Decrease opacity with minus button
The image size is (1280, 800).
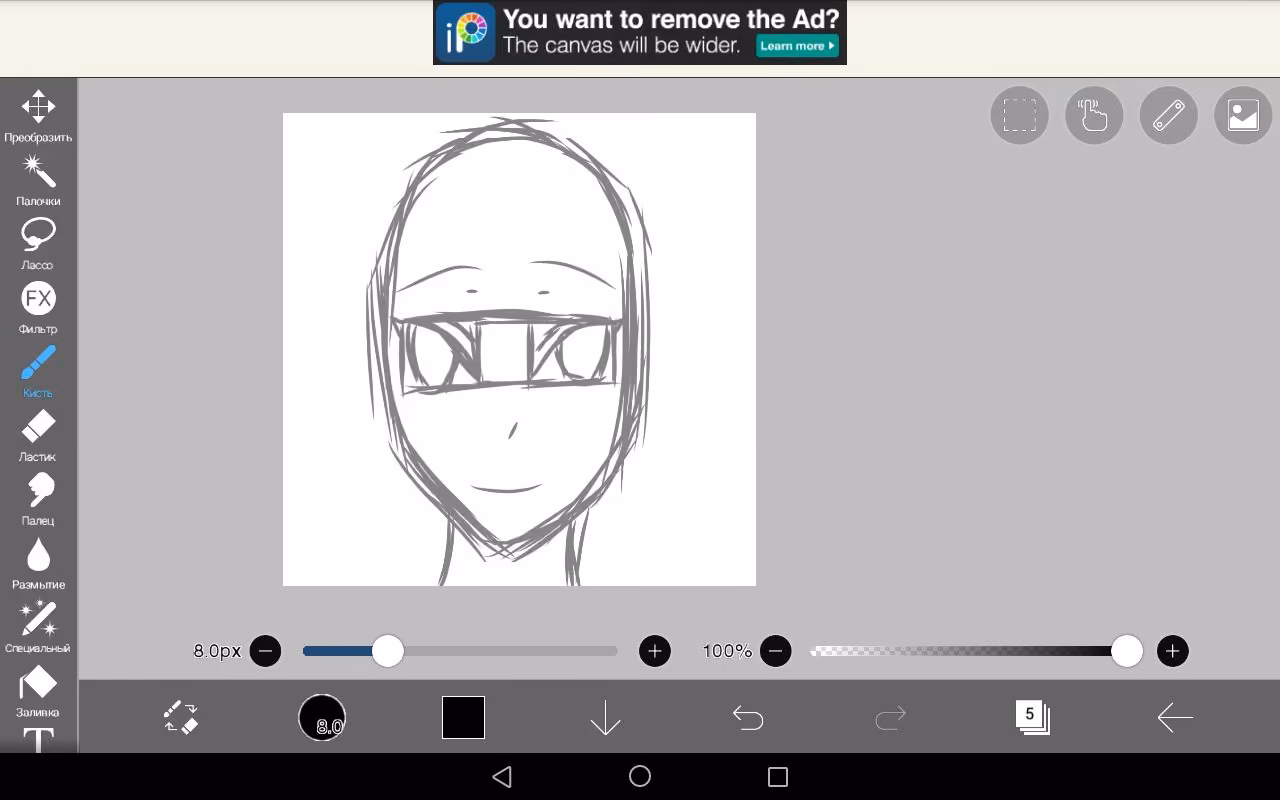tap(776, 651)
